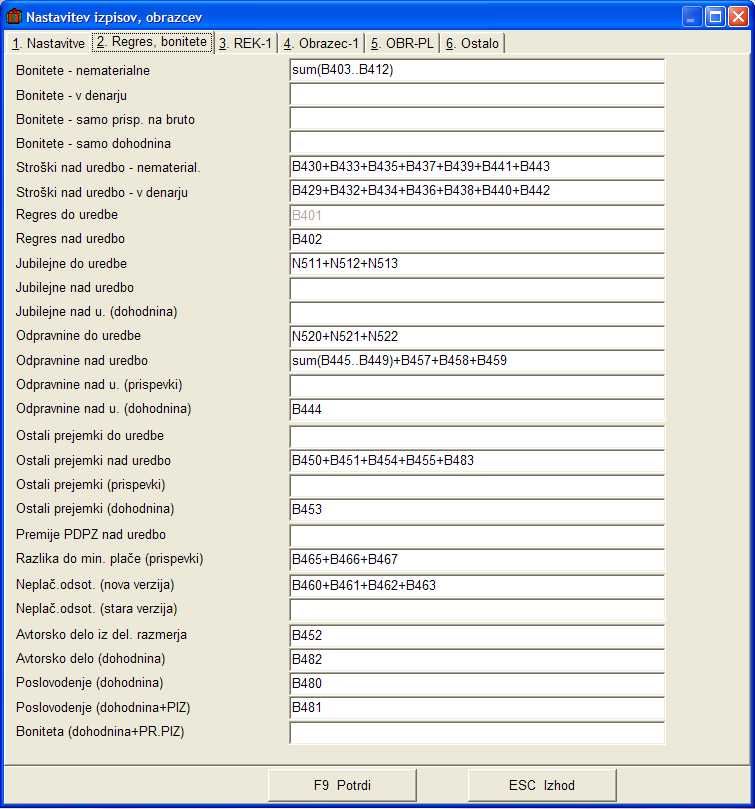Minimize the Nastavitev izpisov window
This screenshot has width=755, height=809.
pos(692,16)
